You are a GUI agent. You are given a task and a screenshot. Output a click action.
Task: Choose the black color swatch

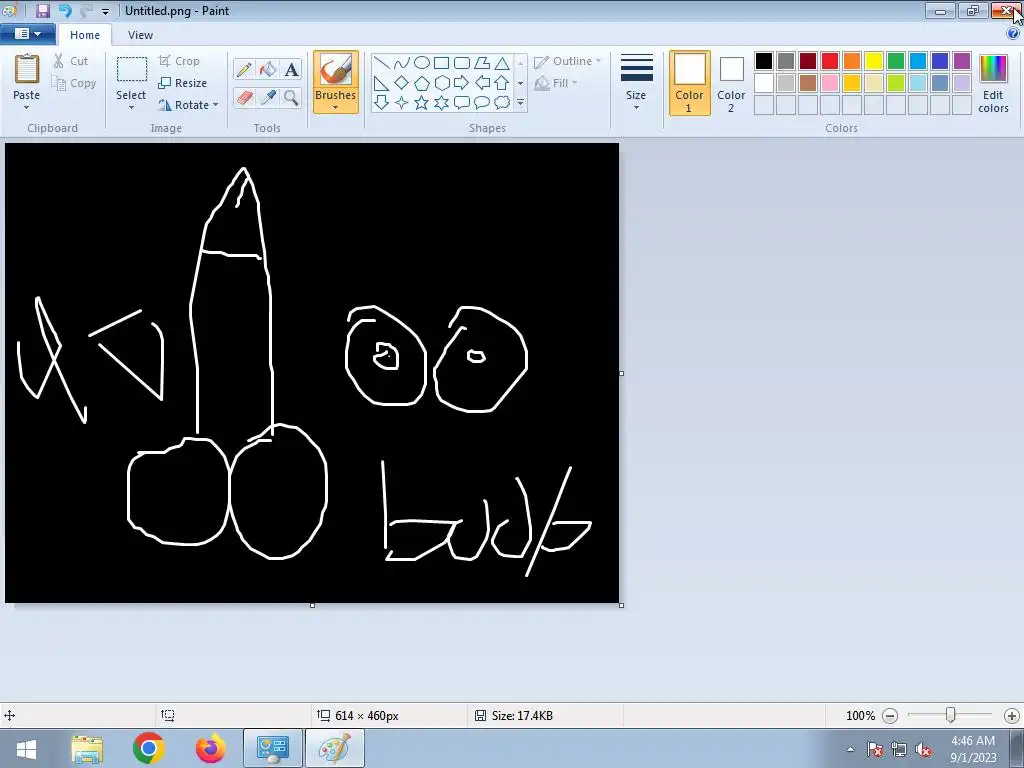(764, 61)
